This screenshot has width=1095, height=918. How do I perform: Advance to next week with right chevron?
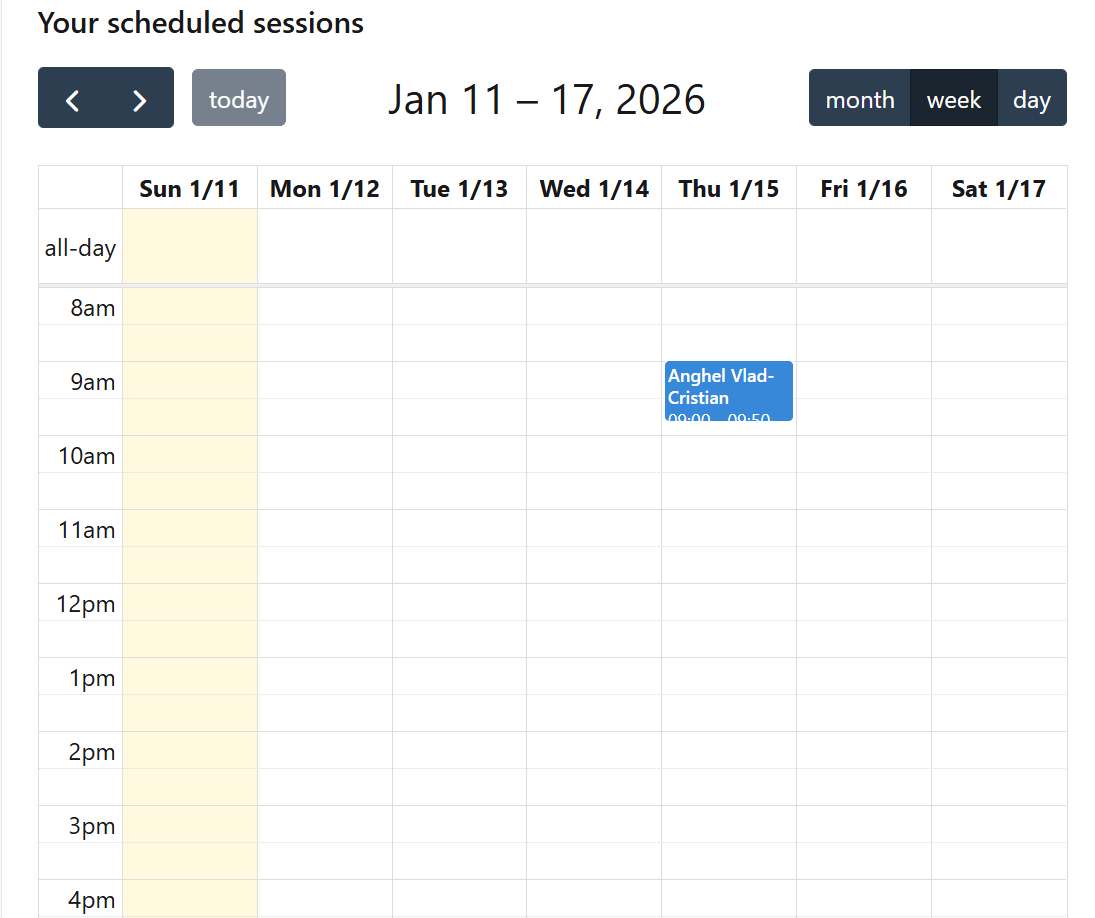click(140, 98)
